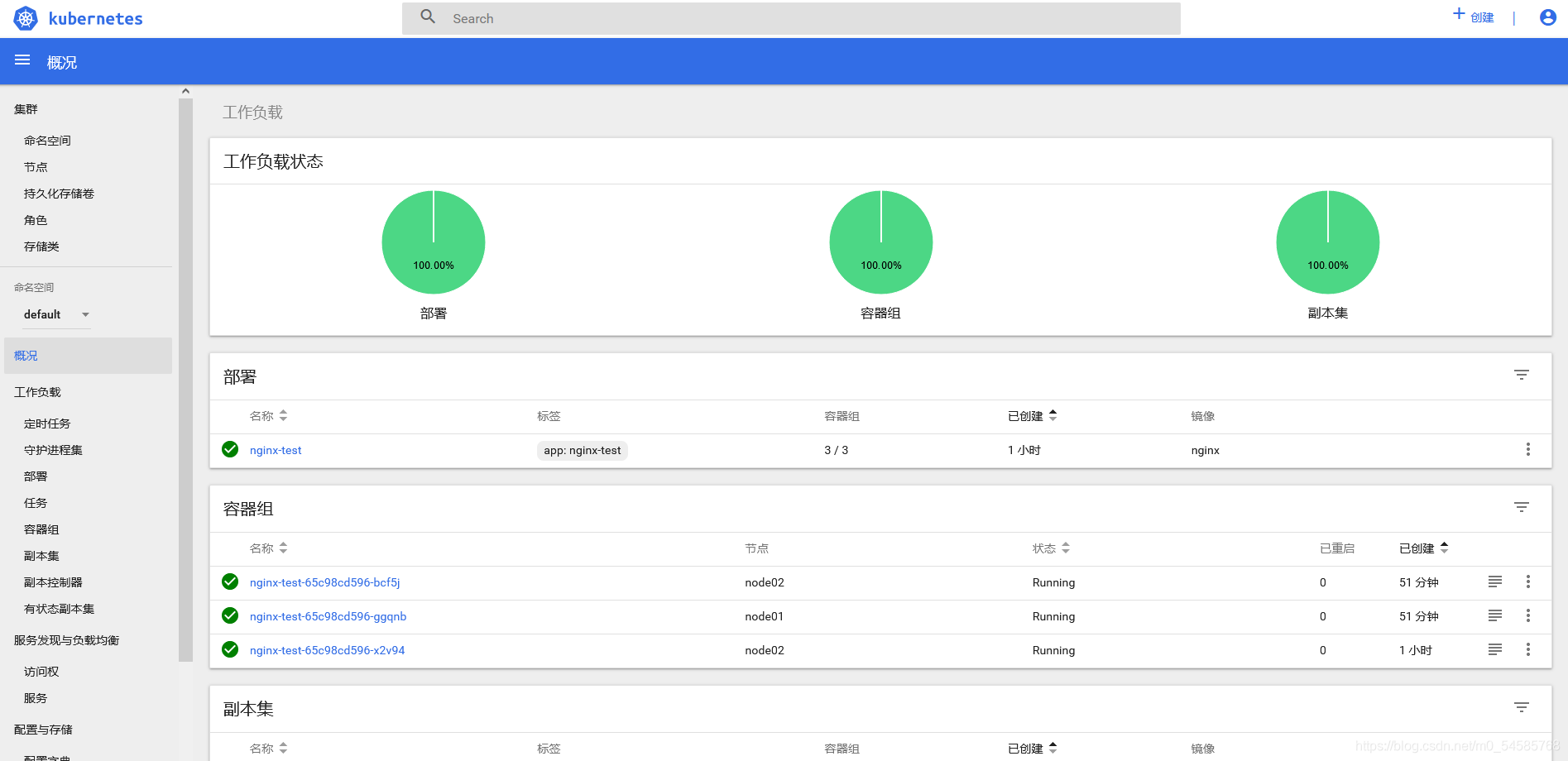Select 副本集 in sidebar
Image resolution: width=1568 pixels, height=761 pixels.
pyautogui.click(x=41, y=556)
